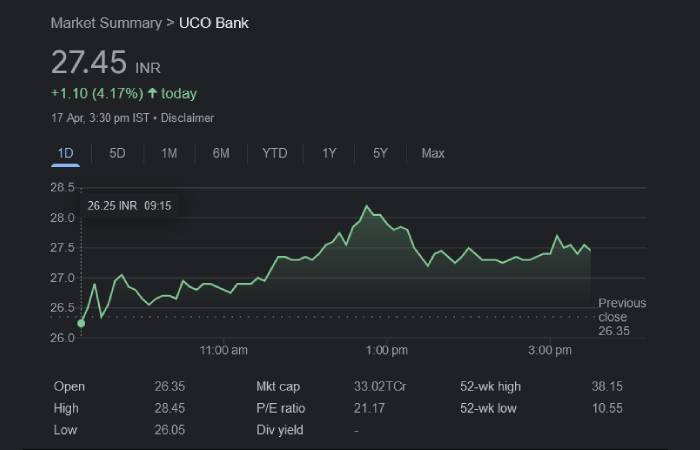Click the High value 28.45
Screen dimensions: 700x450
[170, 408]
